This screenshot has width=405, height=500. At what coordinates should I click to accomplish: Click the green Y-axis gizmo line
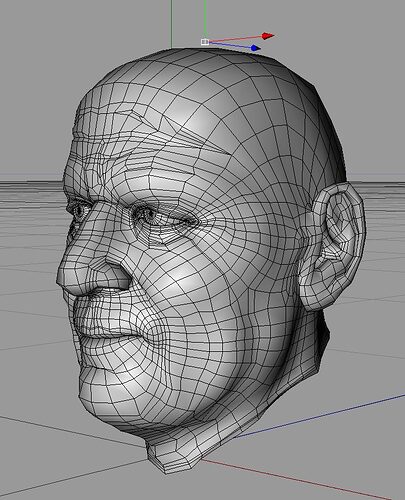coord(205,19)
